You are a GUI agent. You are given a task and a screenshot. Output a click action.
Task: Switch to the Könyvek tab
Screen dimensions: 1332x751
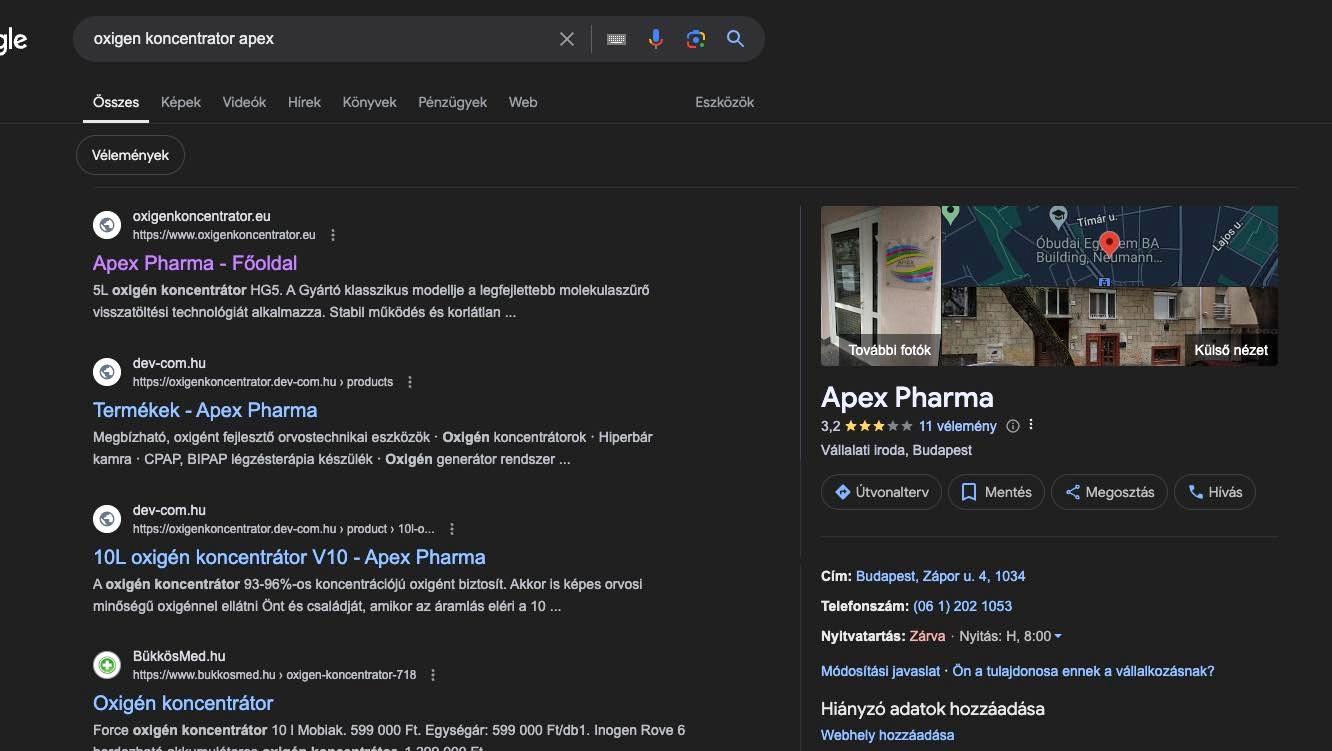pyautogui.click(x=370, y=102)
